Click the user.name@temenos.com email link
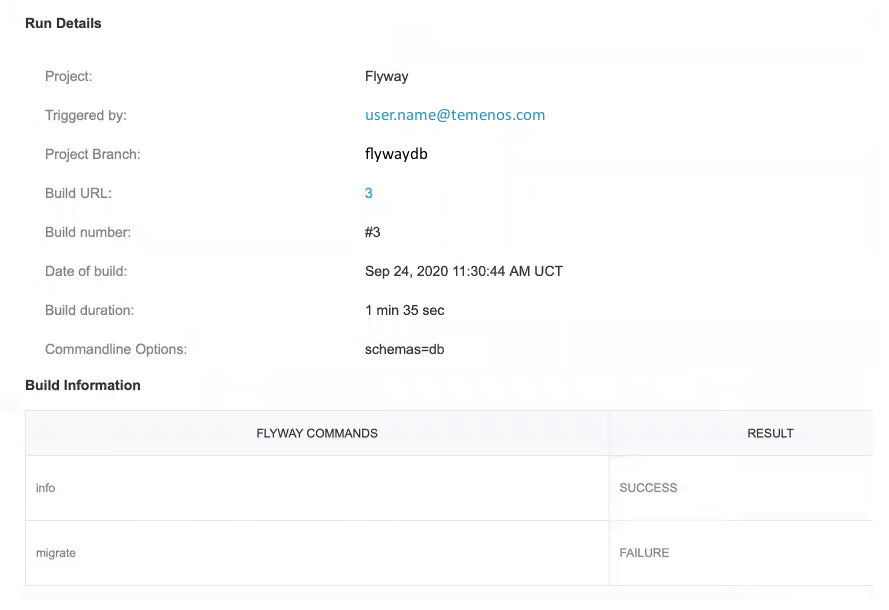Image resolution: width=889 pixels, height=610 pixels. pos(455,115)
